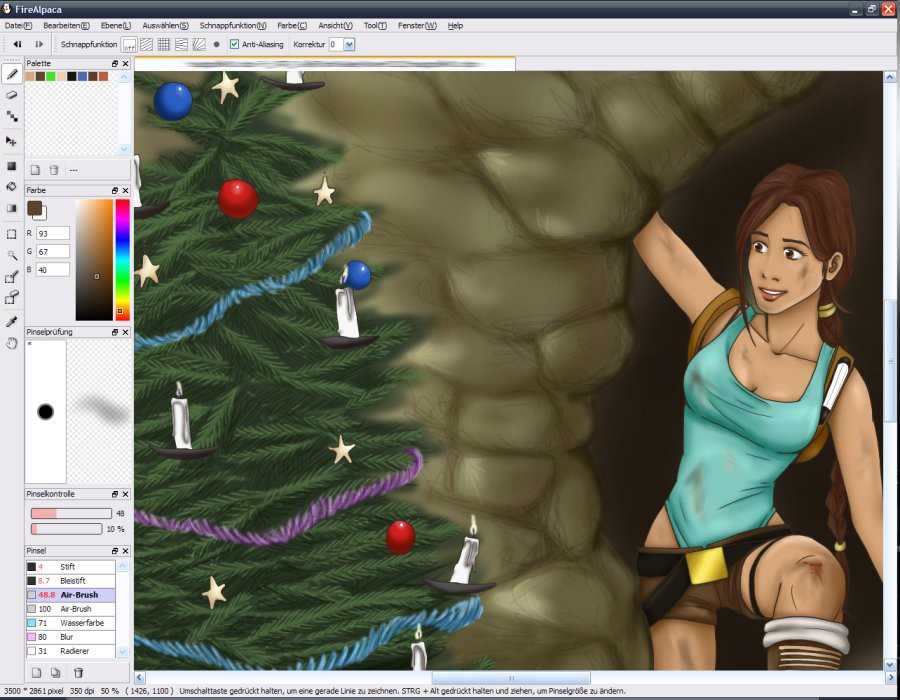The width and height of the screenshot is (900, 700).
Task: Delete brush with Pinsel trash icon
Action: (79, 672)
